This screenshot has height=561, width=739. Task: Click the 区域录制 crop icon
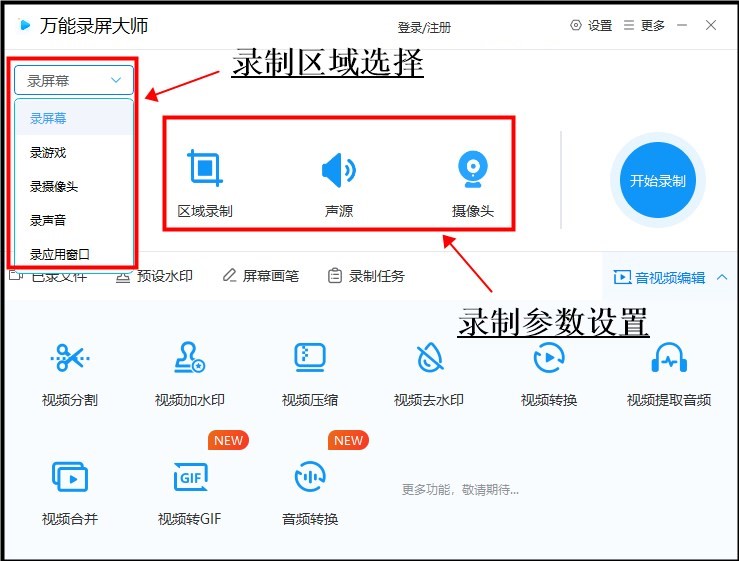pyautogui.click(x=205, y=167)
